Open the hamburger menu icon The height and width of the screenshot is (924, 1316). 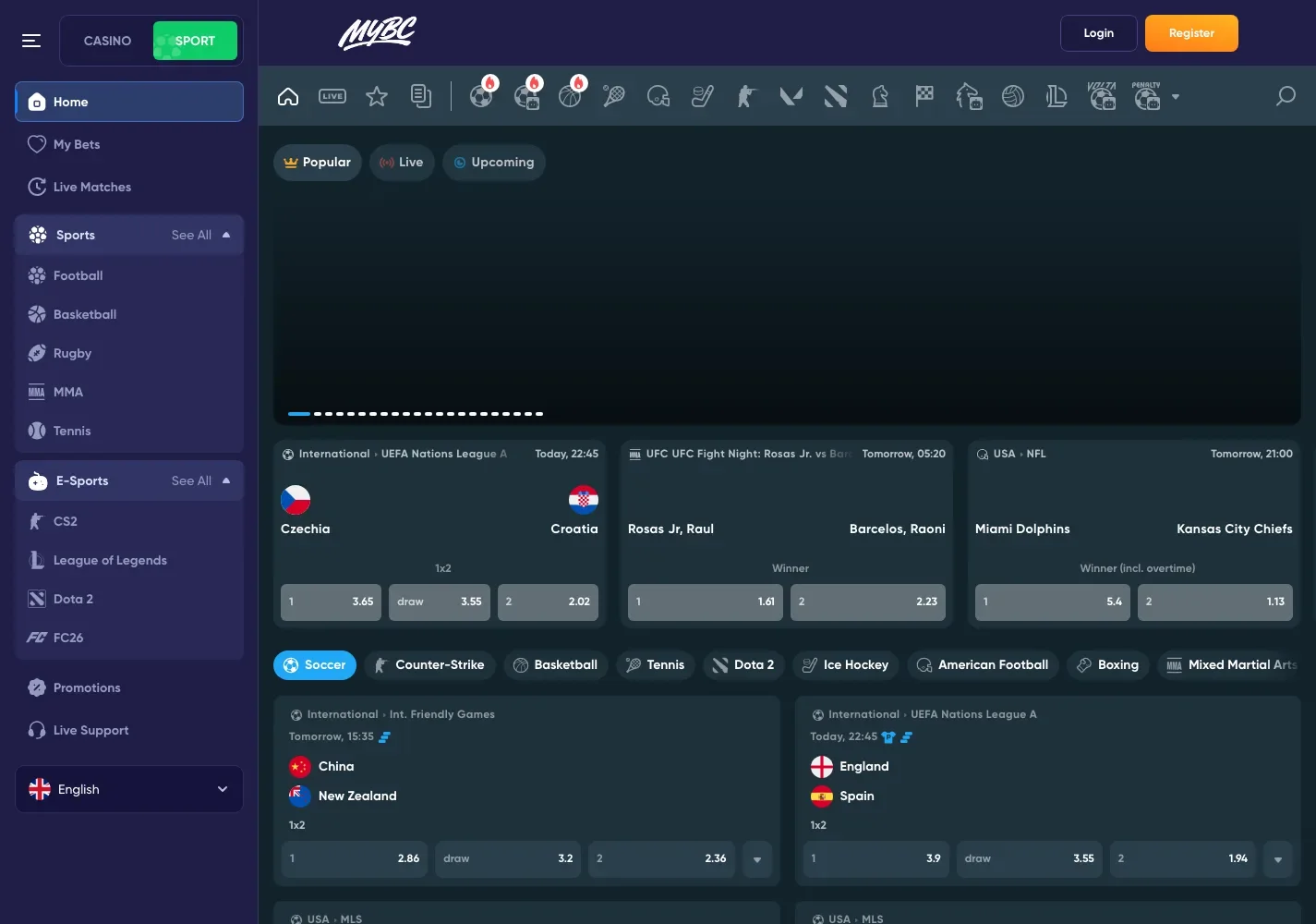(31, 41)
